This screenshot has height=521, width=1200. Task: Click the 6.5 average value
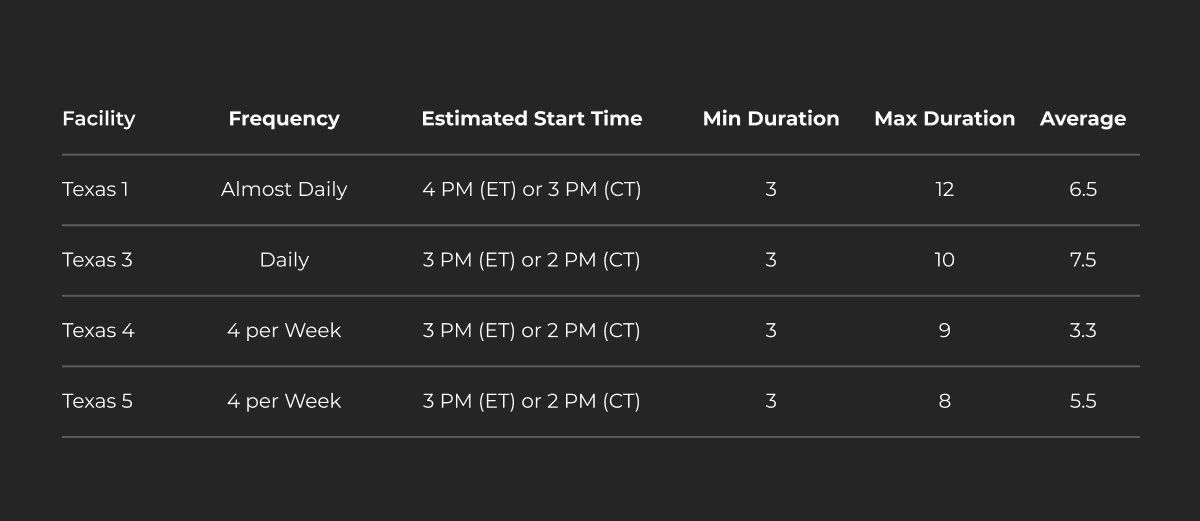point(1082,189)
